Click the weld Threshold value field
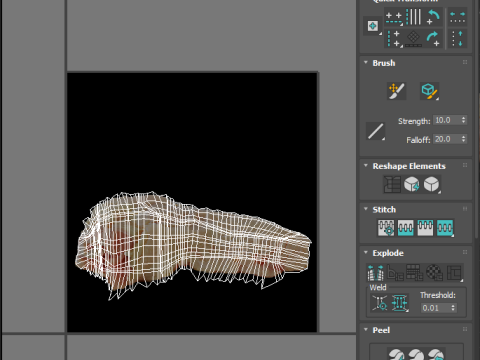The height and width of the screenshot is (360, 480). pos(435,308)
